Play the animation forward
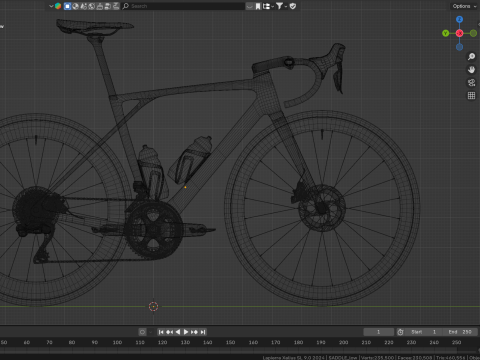Screen dimensions: 480x360 [x=186, y=332]
